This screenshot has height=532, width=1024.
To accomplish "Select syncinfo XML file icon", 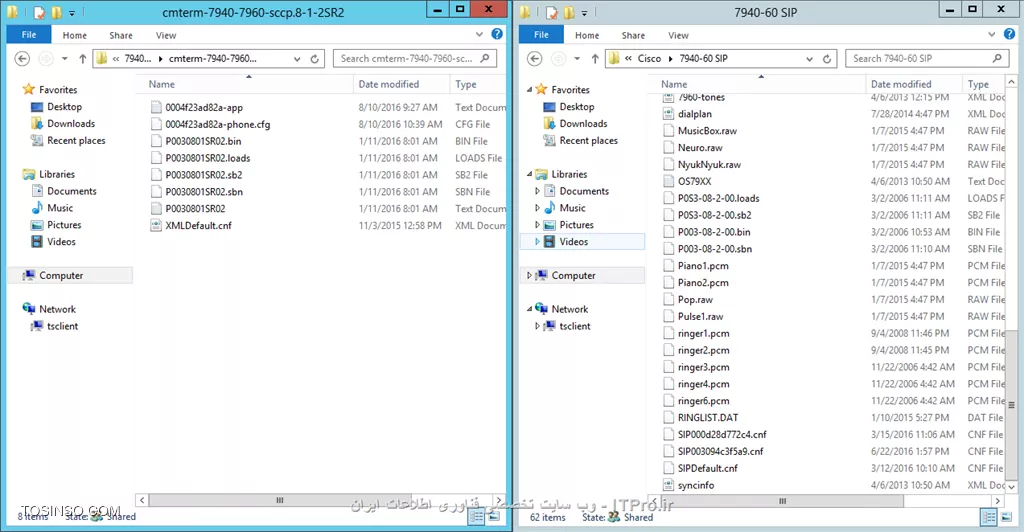I will (668, 485).
